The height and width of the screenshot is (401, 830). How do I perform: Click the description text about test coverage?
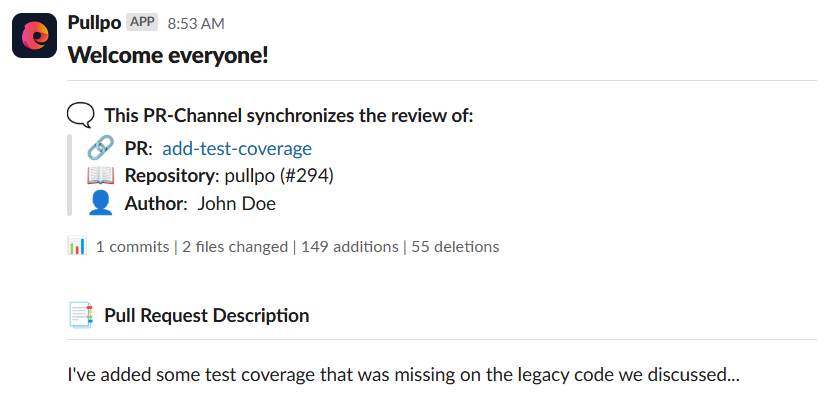(x=403, y=376)
